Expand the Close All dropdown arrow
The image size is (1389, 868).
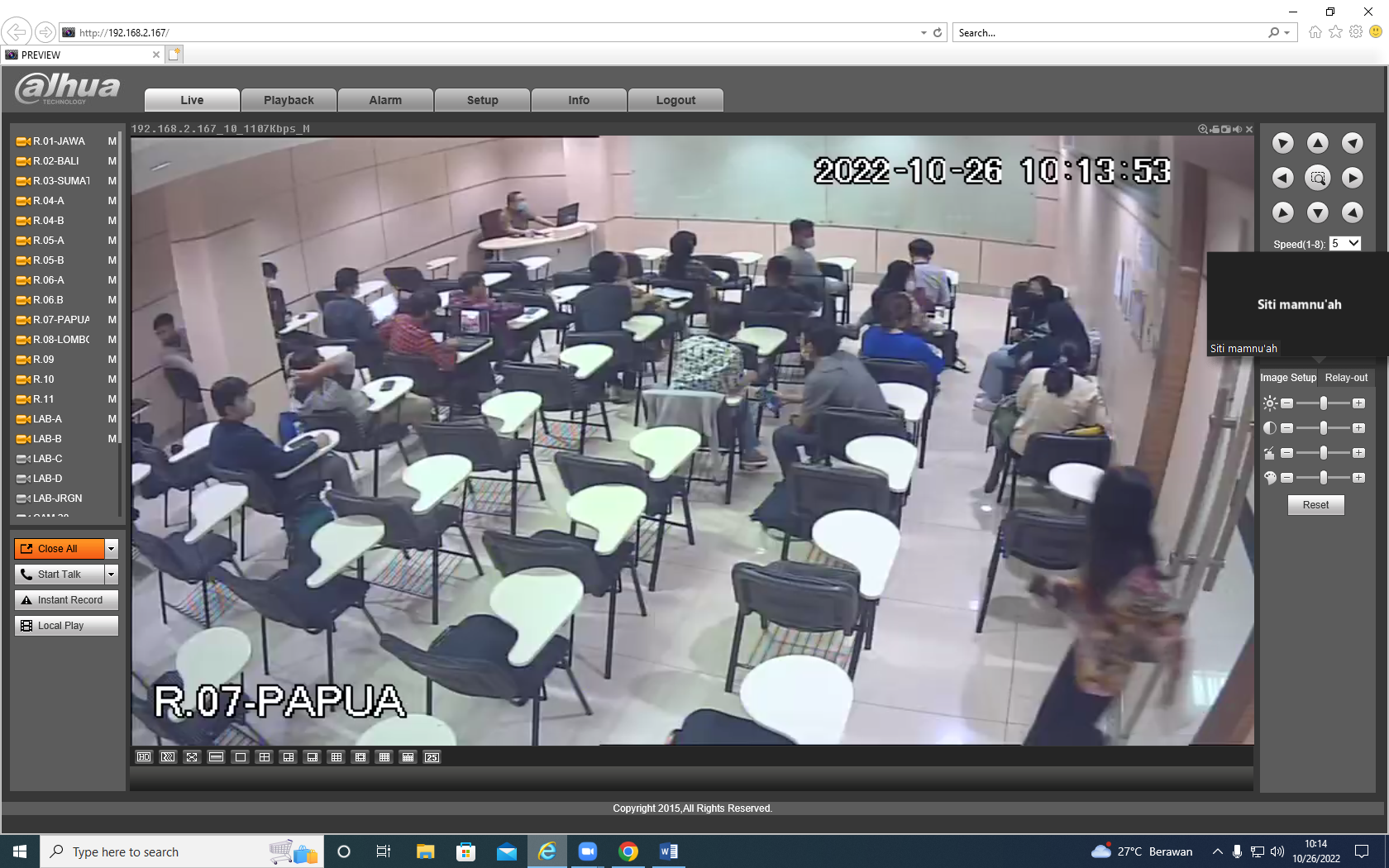pos(112,549)
